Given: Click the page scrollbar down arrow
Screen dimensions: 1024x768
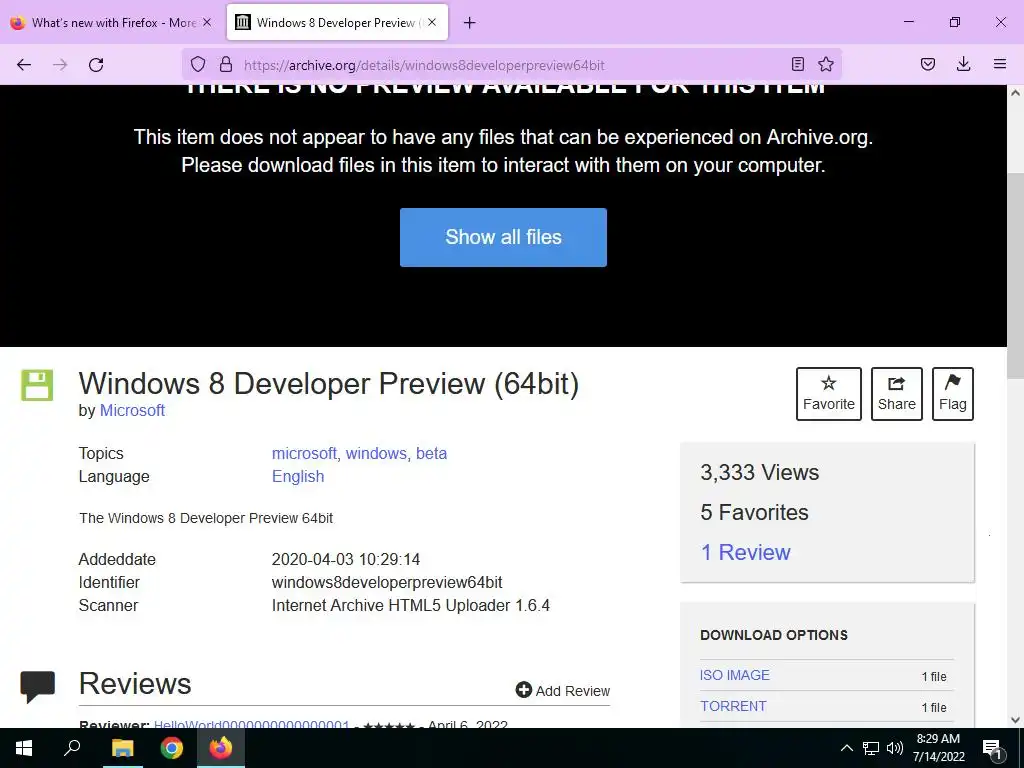Looking at the screenshot, I should [1016, 720].
